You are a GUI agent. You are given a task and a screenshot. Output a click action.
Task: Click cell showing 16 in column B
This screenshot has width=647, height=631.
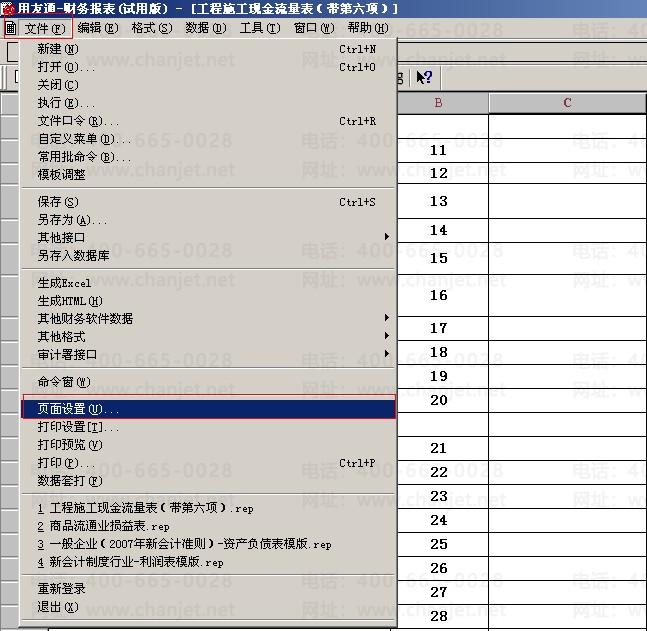[x=442, y=295]
